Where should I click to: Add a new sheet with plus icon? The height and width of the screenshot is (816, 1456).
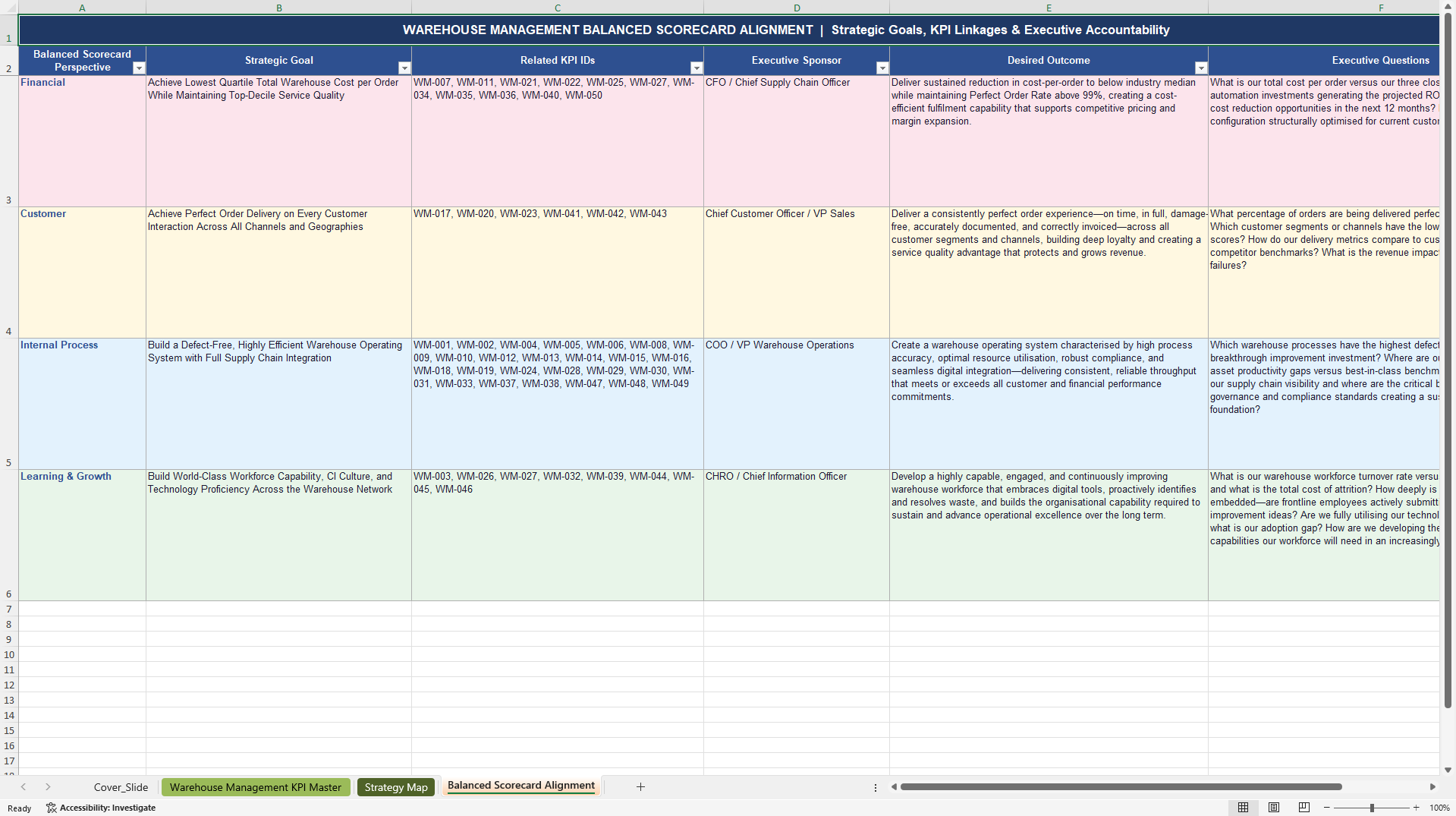(x=640, y=787)
